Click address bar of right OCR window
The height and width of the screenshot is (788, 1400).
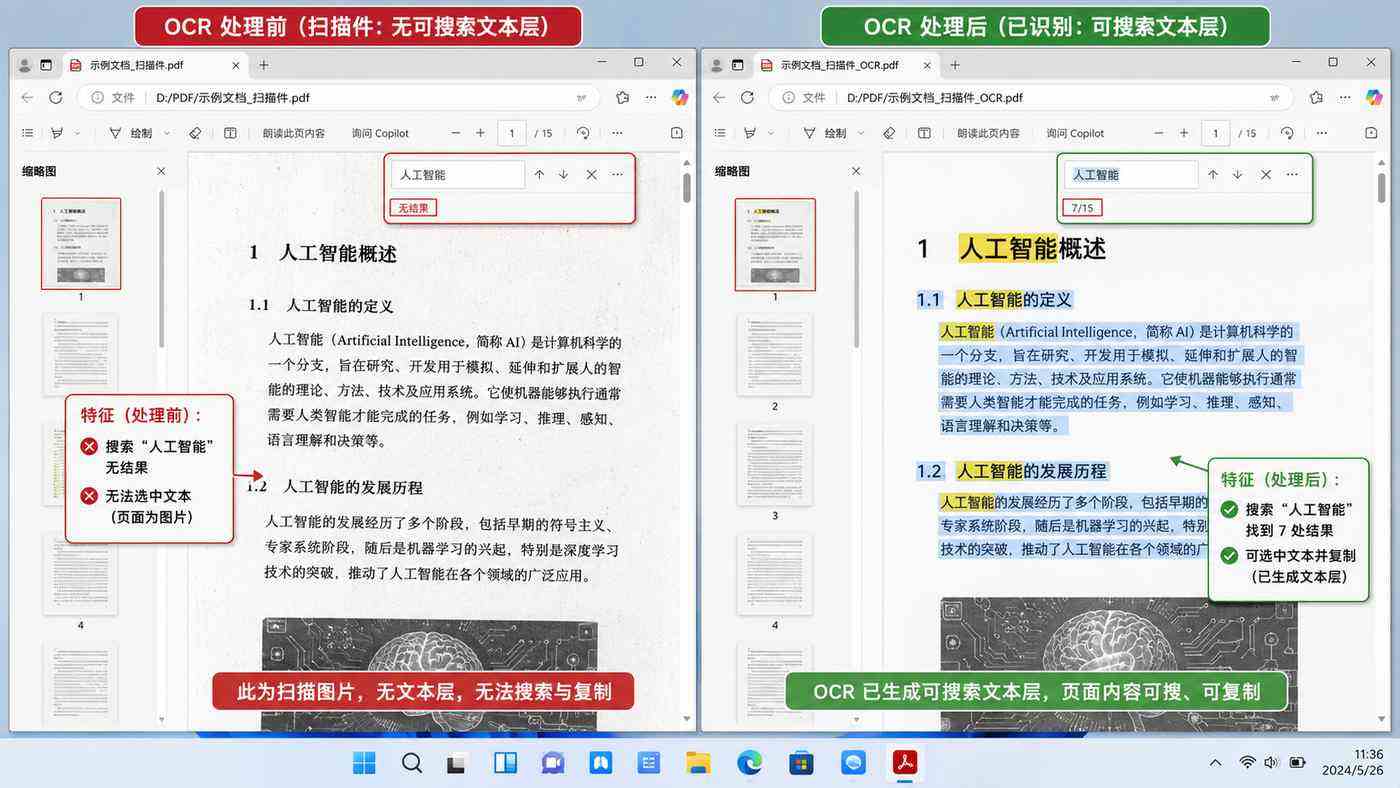click(x=1030, y=98)
